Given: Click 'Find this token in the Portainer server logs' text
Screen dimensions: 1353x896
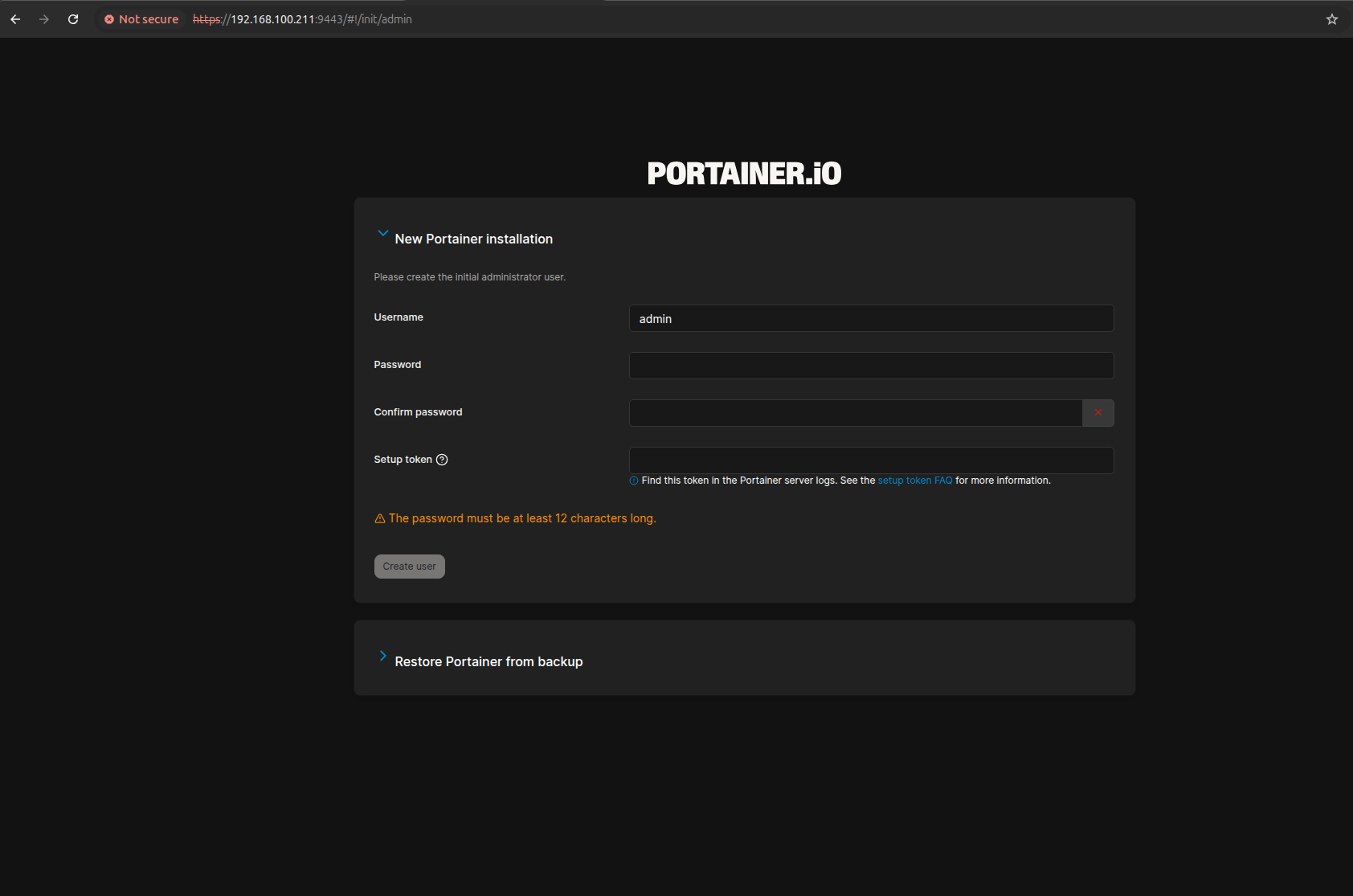Looking at the screenshot, I should coord(739,481).
